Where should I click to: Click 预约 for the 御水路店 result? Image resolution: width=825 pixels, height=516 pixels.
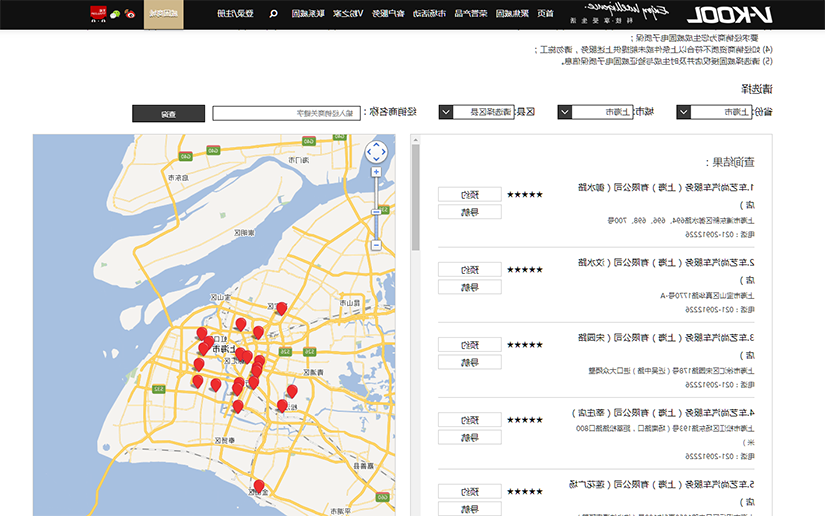pos(470,195)
